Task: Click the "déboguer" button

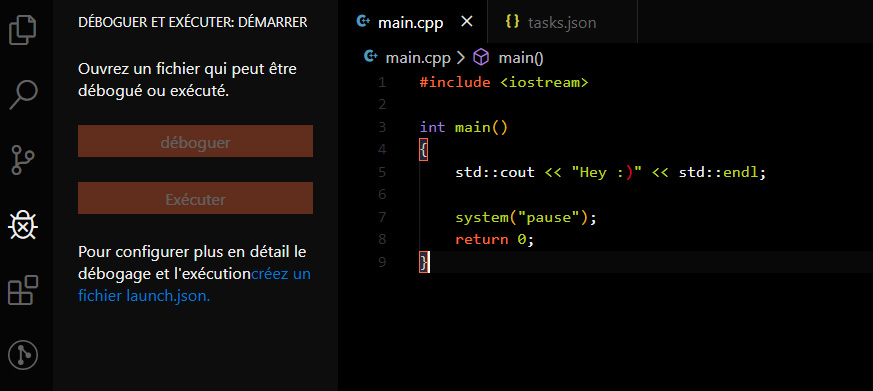Action: [x=195, y=141]
